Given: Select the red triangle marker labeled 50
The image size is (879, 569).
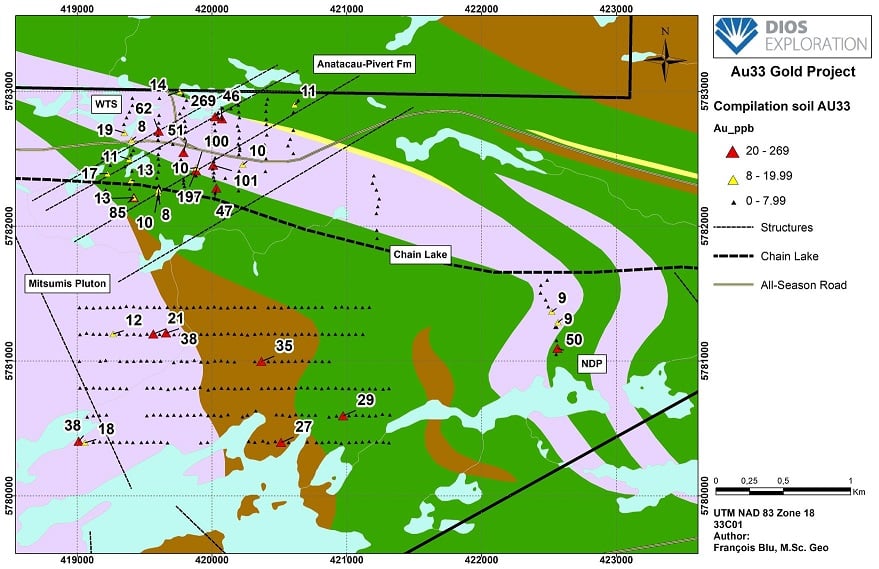Looking at the screenshot, I should [x=558, y=350].
